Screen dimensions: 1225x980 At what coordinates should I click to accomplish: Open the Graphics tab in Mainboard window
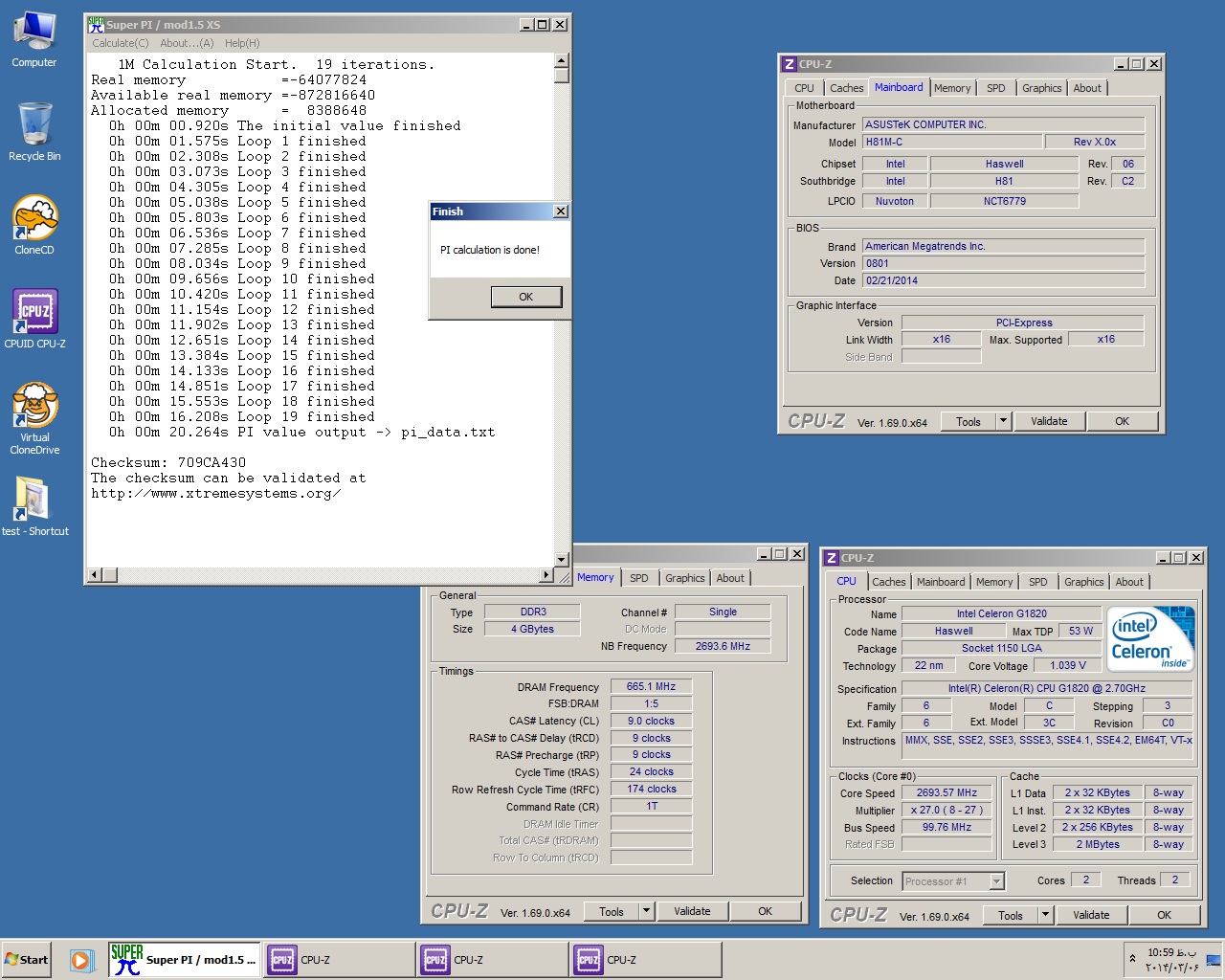(1041, 88)
